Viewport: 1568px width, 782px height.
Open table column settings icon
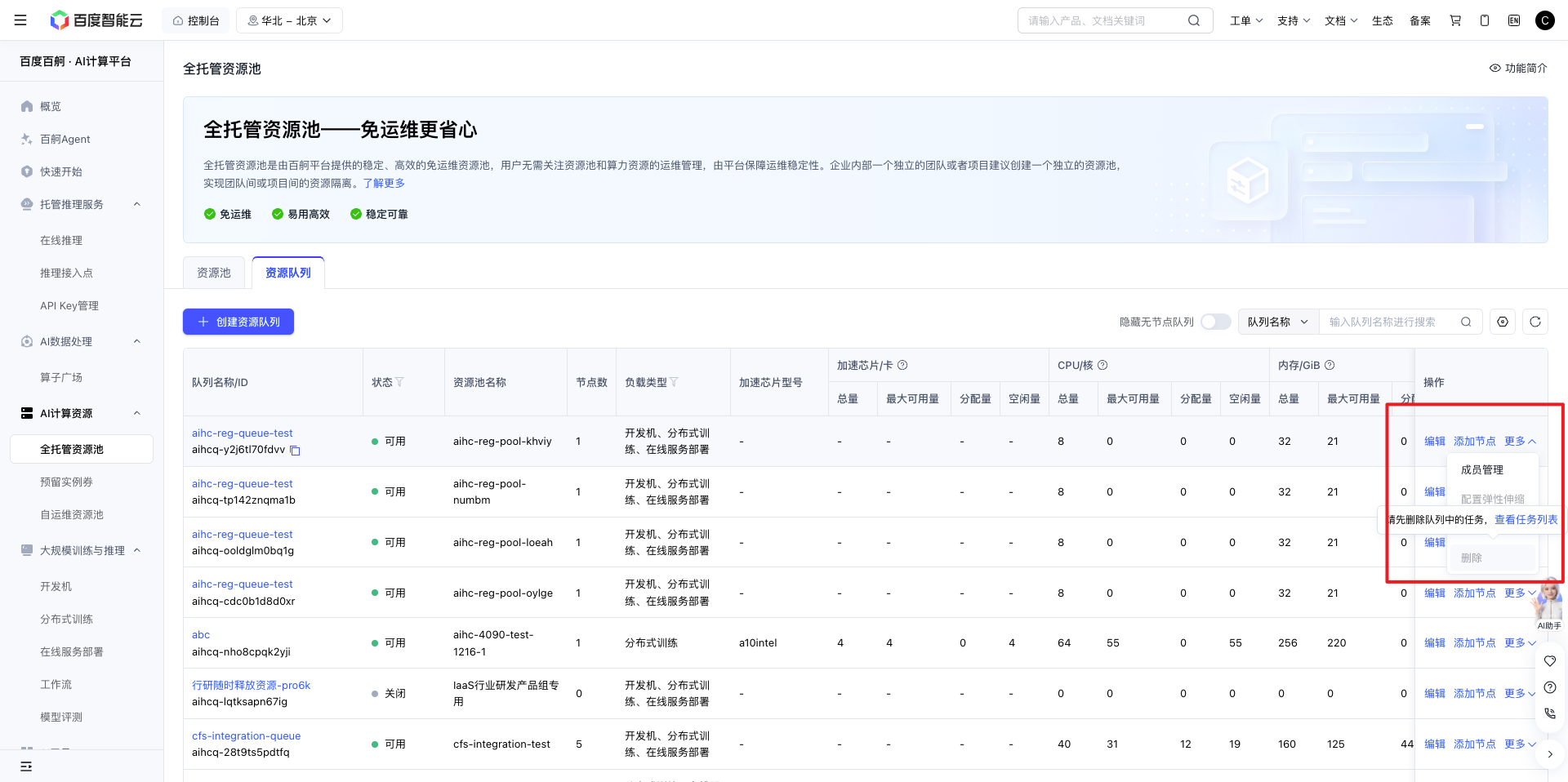tap(1503, 322)
